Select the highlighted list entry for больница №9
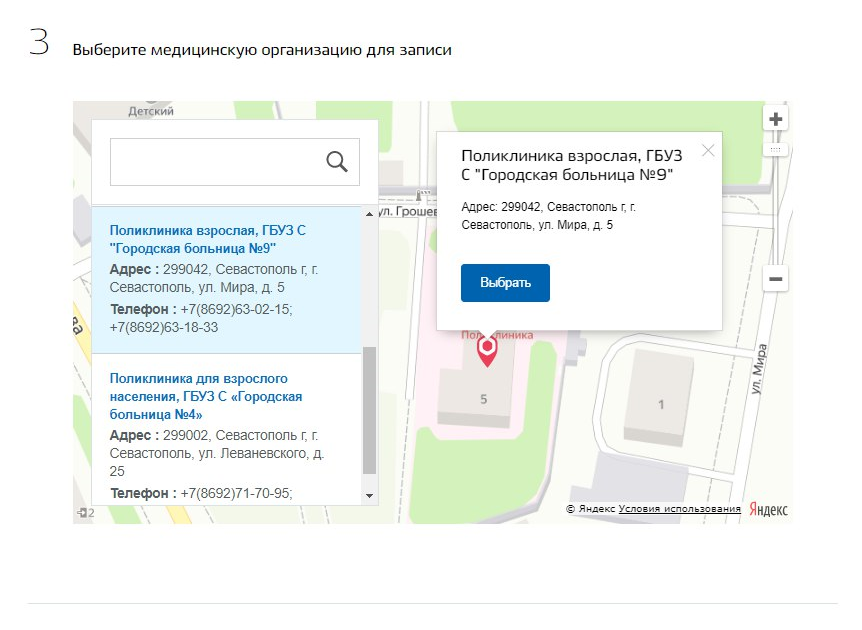This screenshot has height=630, width=862. coord(230,280)
